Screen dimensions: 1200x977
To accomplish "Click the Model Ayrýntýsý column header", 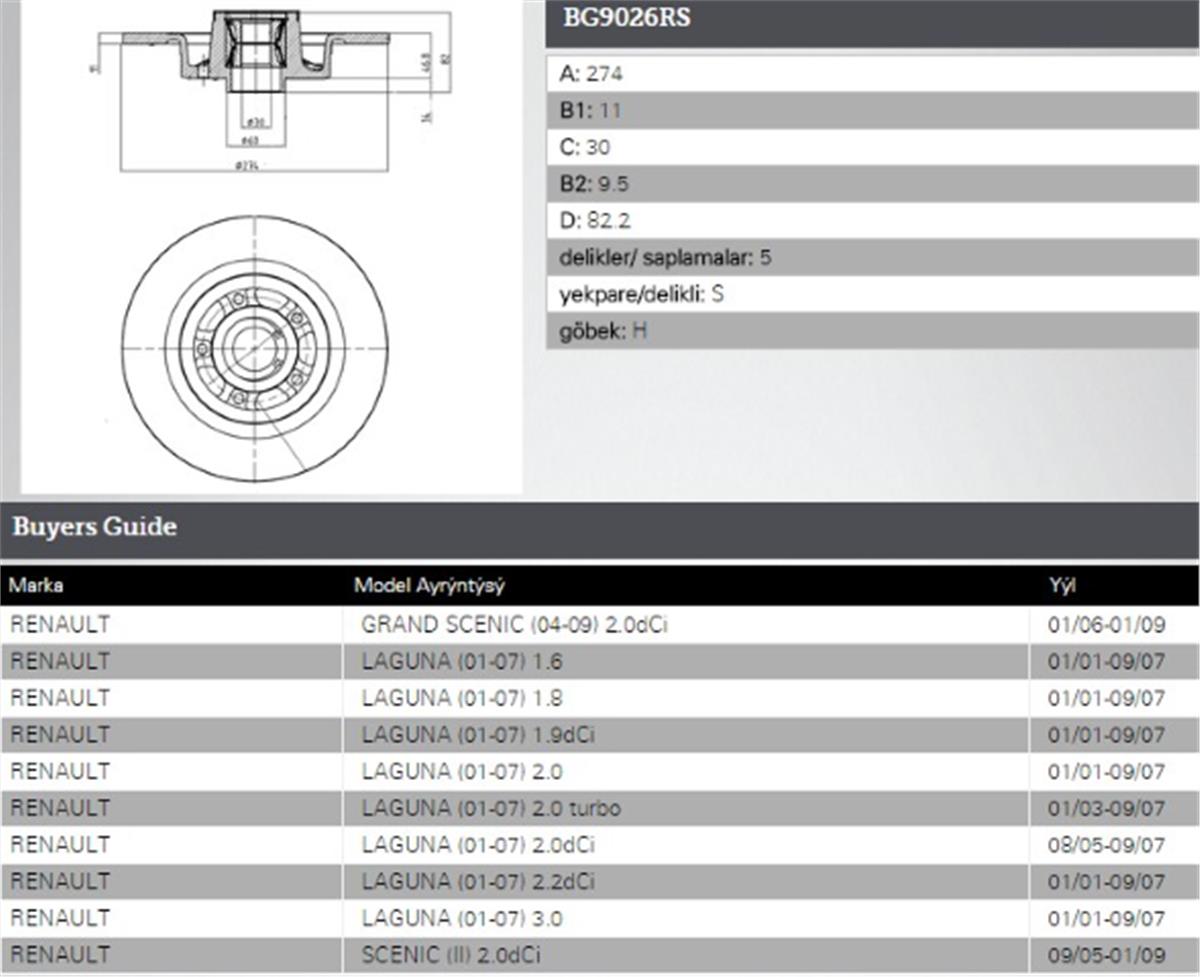I will pyautogui.click(x=428, y=586).
